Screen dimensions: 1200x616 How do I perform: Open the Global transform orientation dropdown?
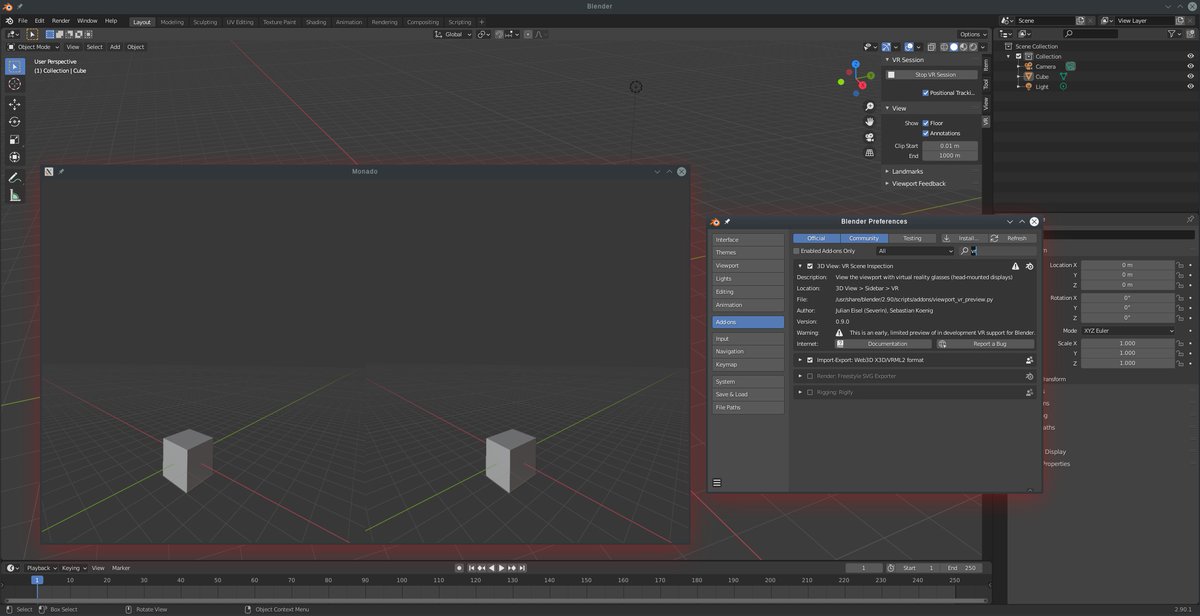point(453,34)
